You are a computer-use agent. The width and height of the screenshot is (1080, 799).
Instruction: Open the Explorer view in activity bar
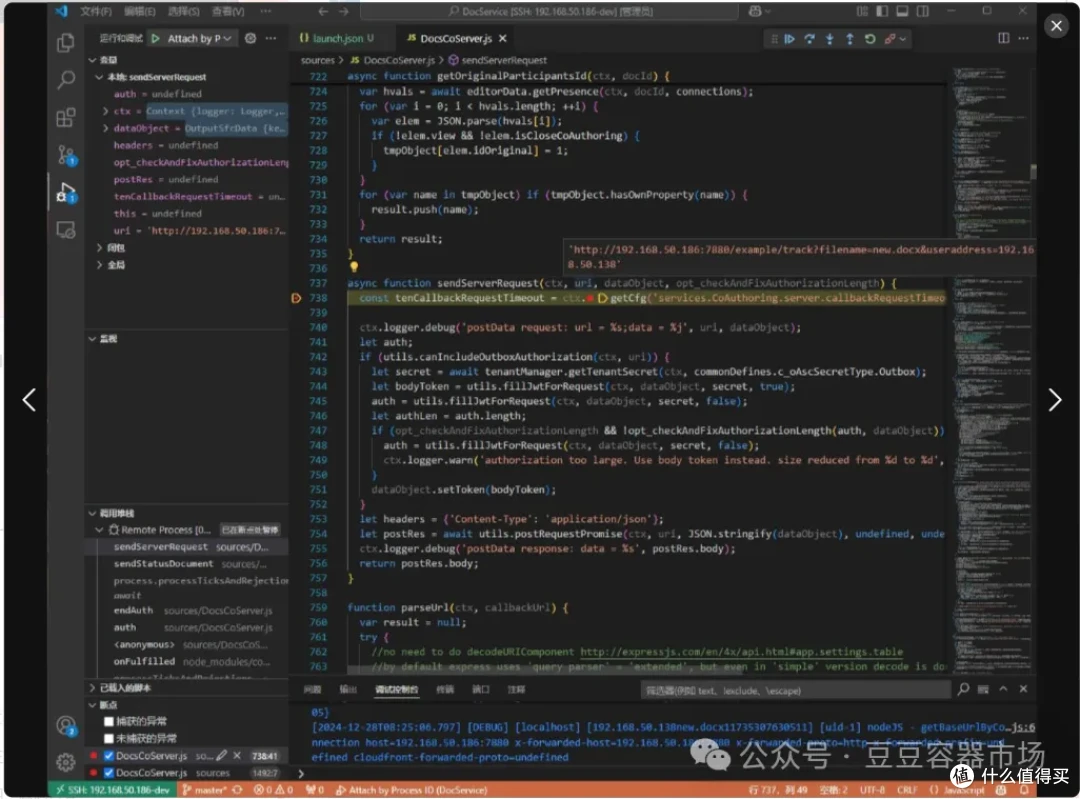click(65, 43)
